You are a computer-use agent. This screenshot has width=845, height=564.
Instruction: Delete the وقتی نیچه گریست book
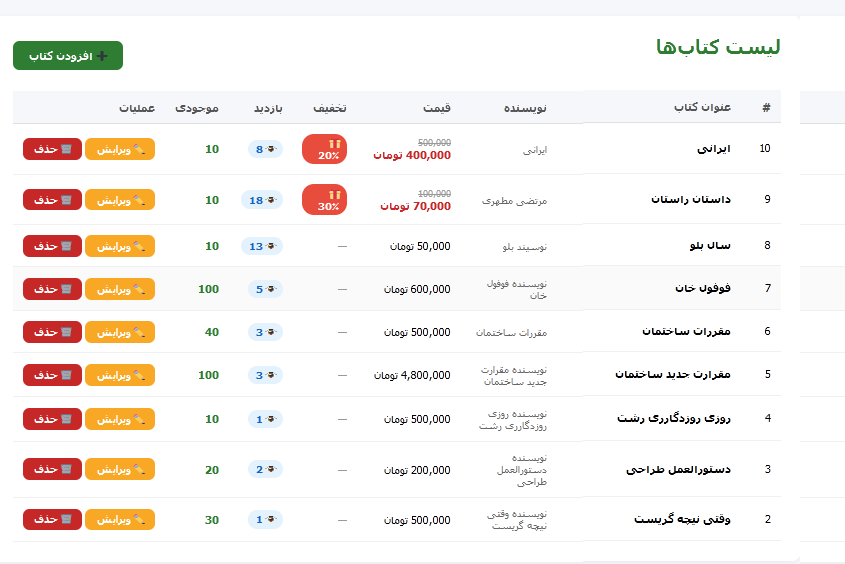[52, 520]
